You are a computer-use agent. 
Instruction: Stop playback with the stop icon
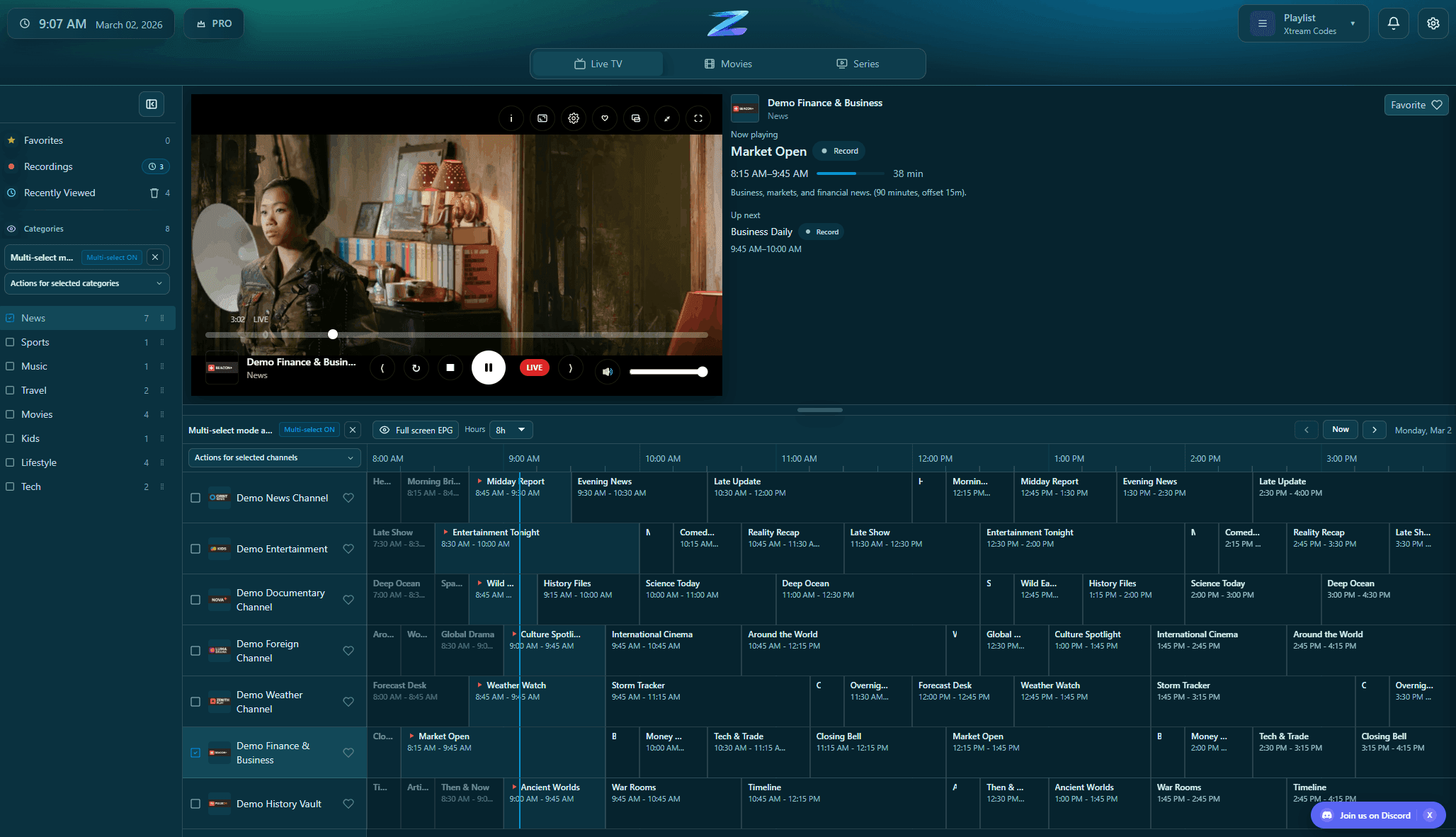(x=450, y=368)
